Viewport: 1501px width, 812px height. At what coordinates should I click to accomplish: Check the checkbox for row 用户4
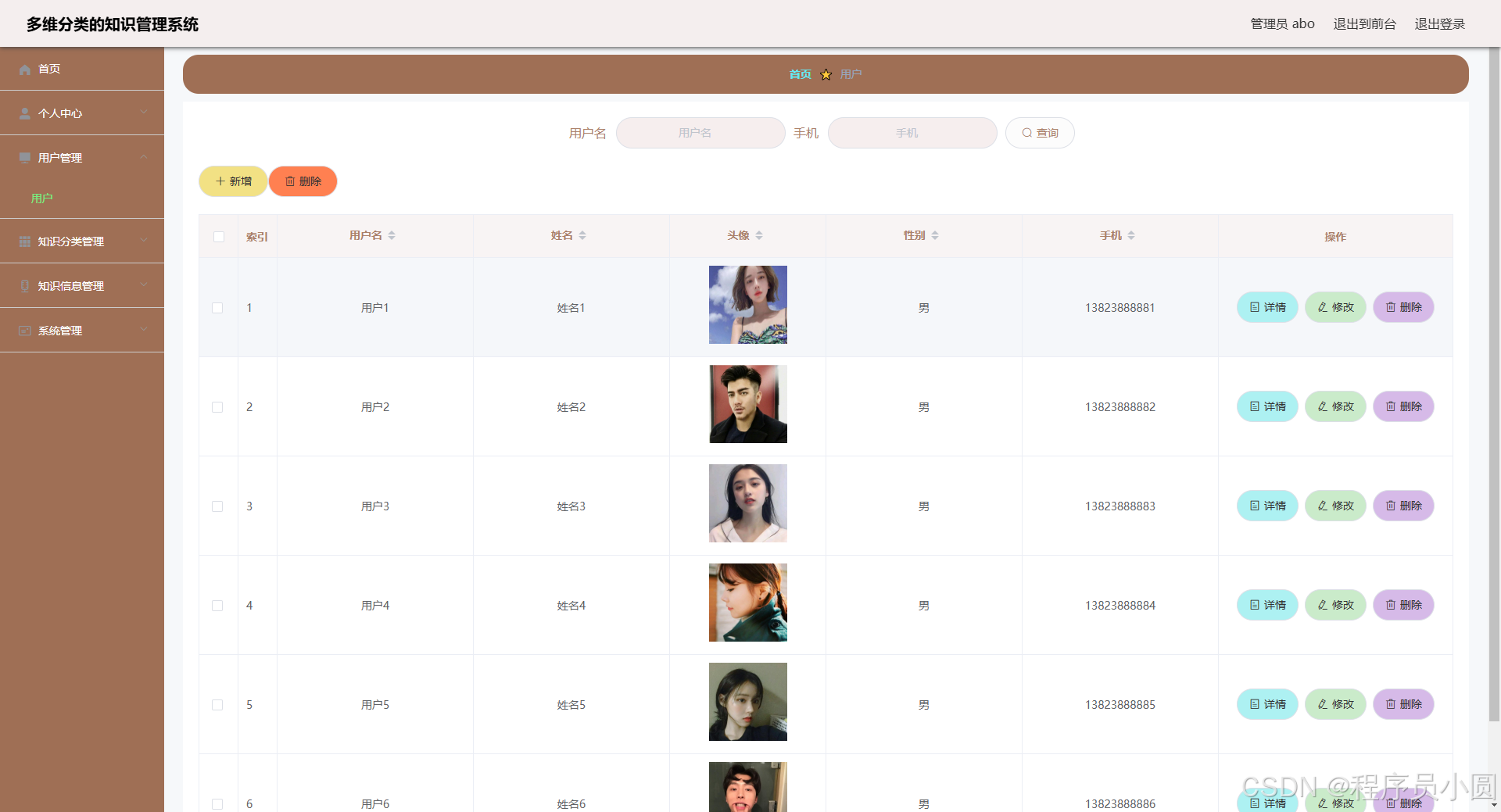tap(217, 606)
